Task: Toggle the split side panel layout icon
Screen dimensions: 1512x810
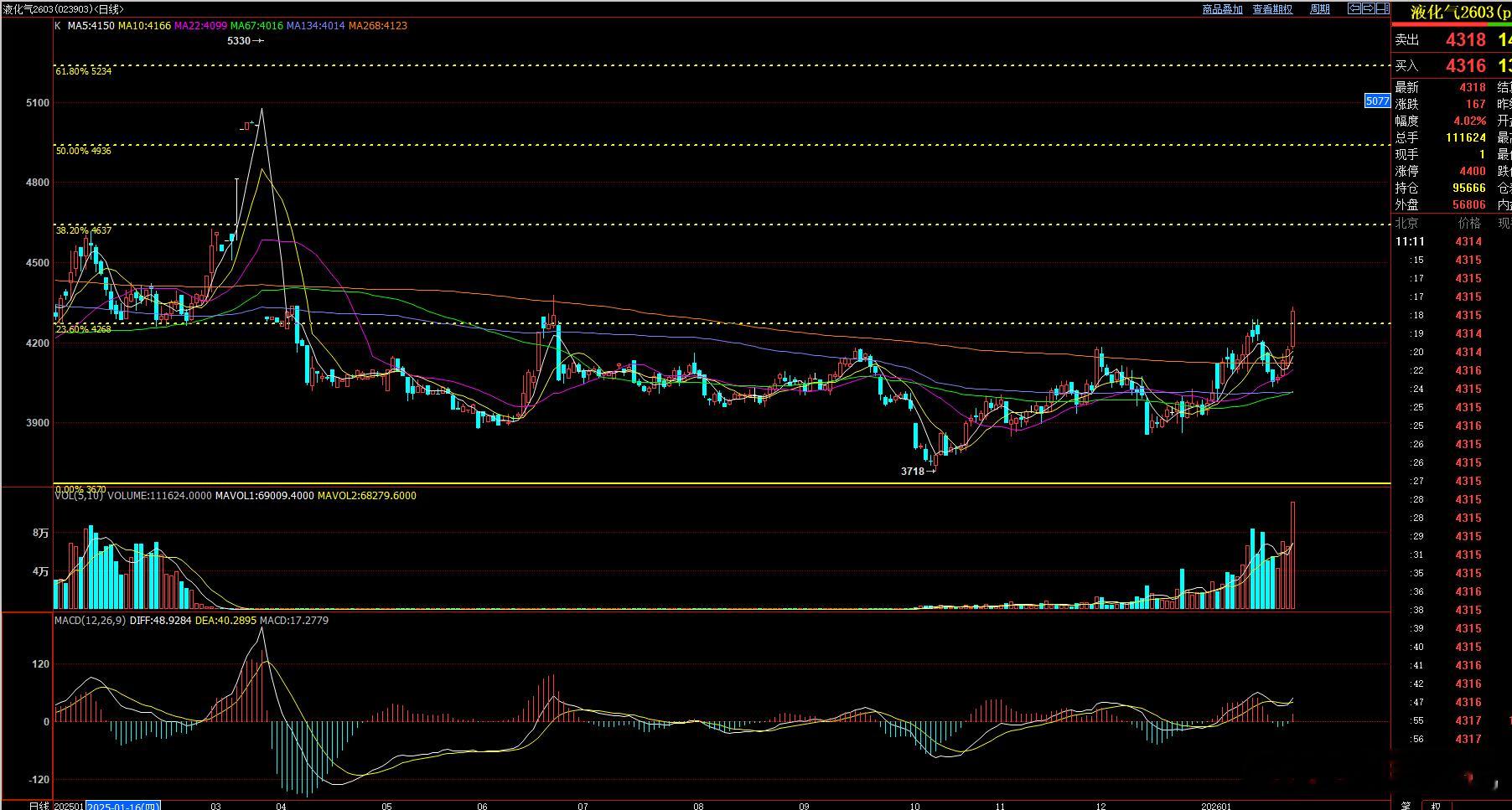Action: [x=1383, y=8]
